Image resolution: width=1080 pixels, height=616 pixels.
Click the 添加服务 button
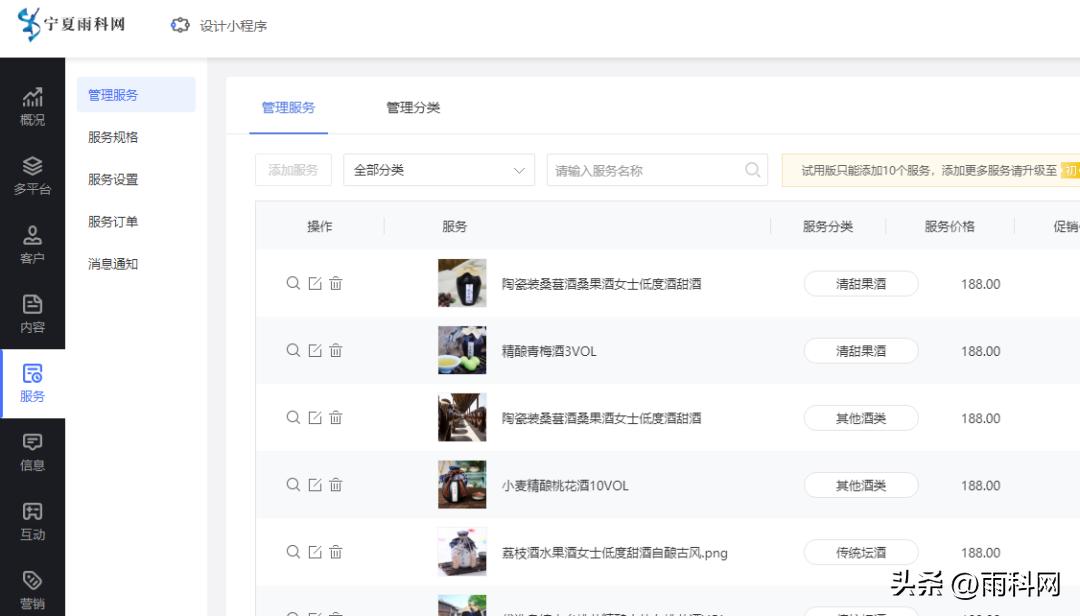pyautogui.click(x=293, y=169)
